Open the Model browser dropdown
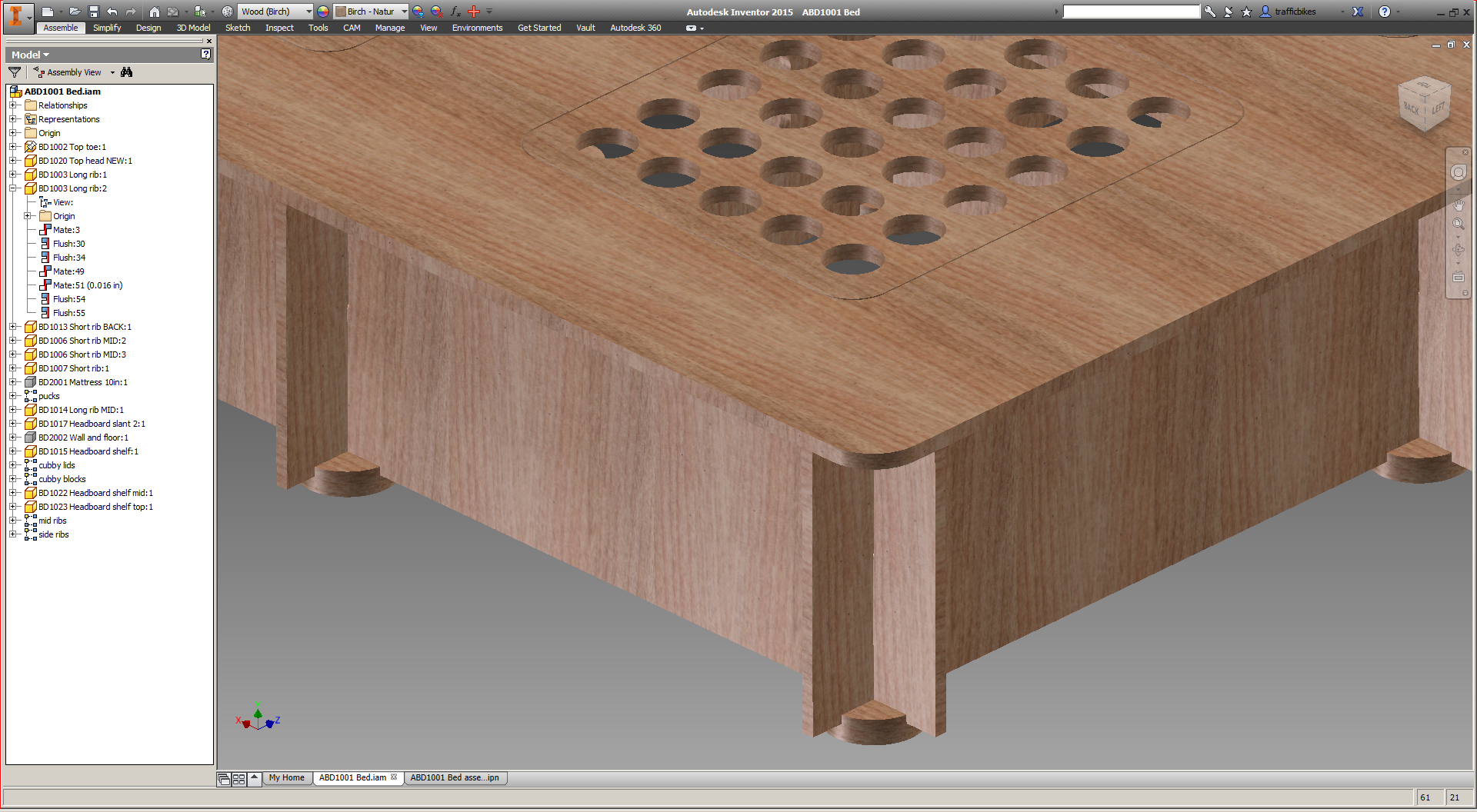The height and width of the screenshot is (812, 1477). pos(31,55)
